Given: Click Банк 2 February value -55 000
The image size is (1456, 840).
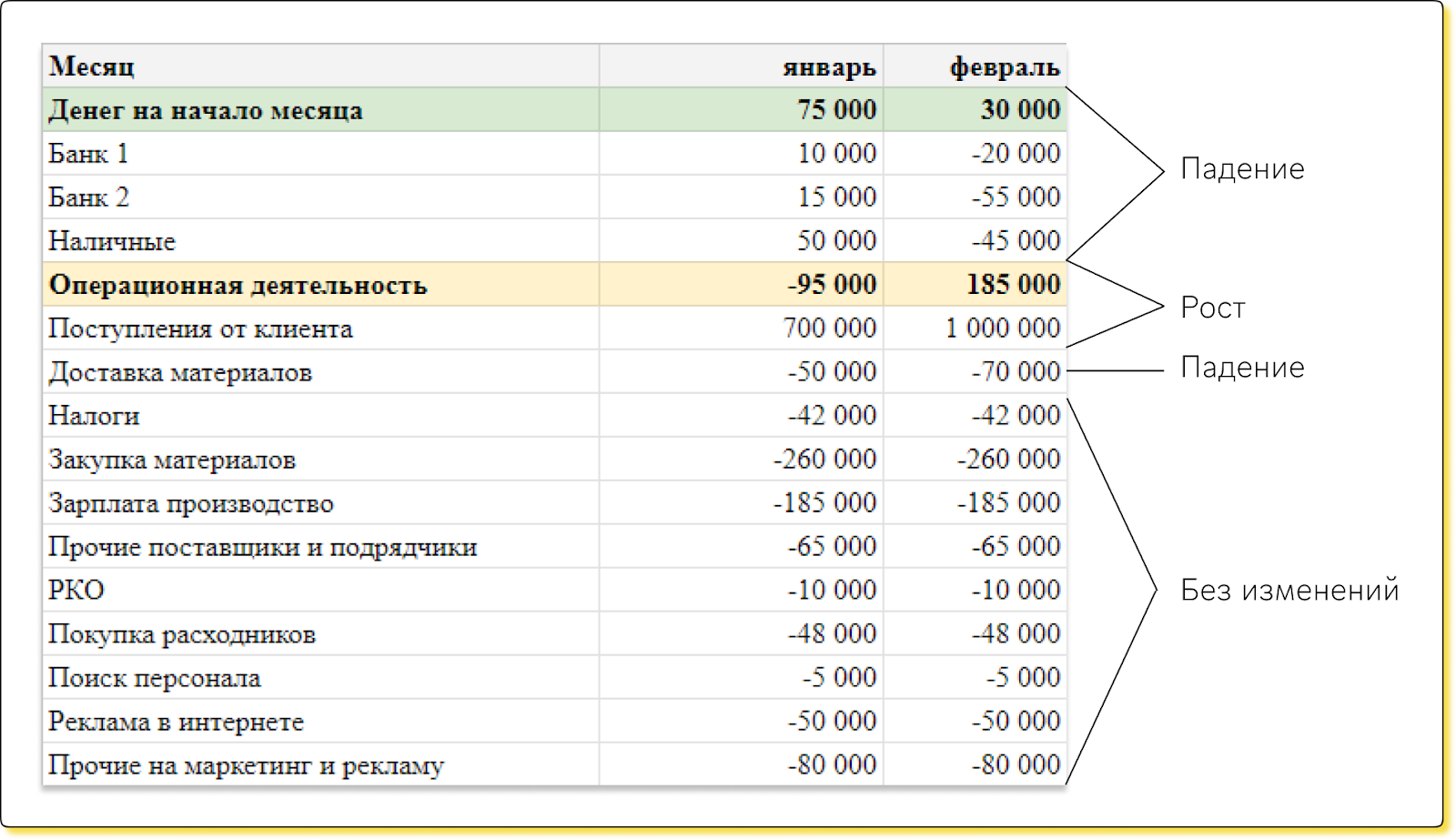Looking at the screenshot, I should click(1016, 197).
